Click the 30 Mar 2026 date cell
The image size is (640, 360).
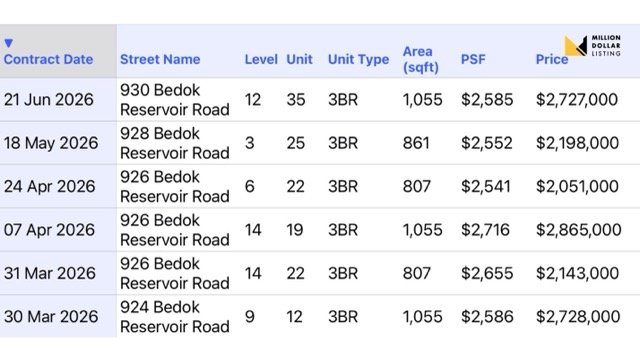tap(51, 317)
